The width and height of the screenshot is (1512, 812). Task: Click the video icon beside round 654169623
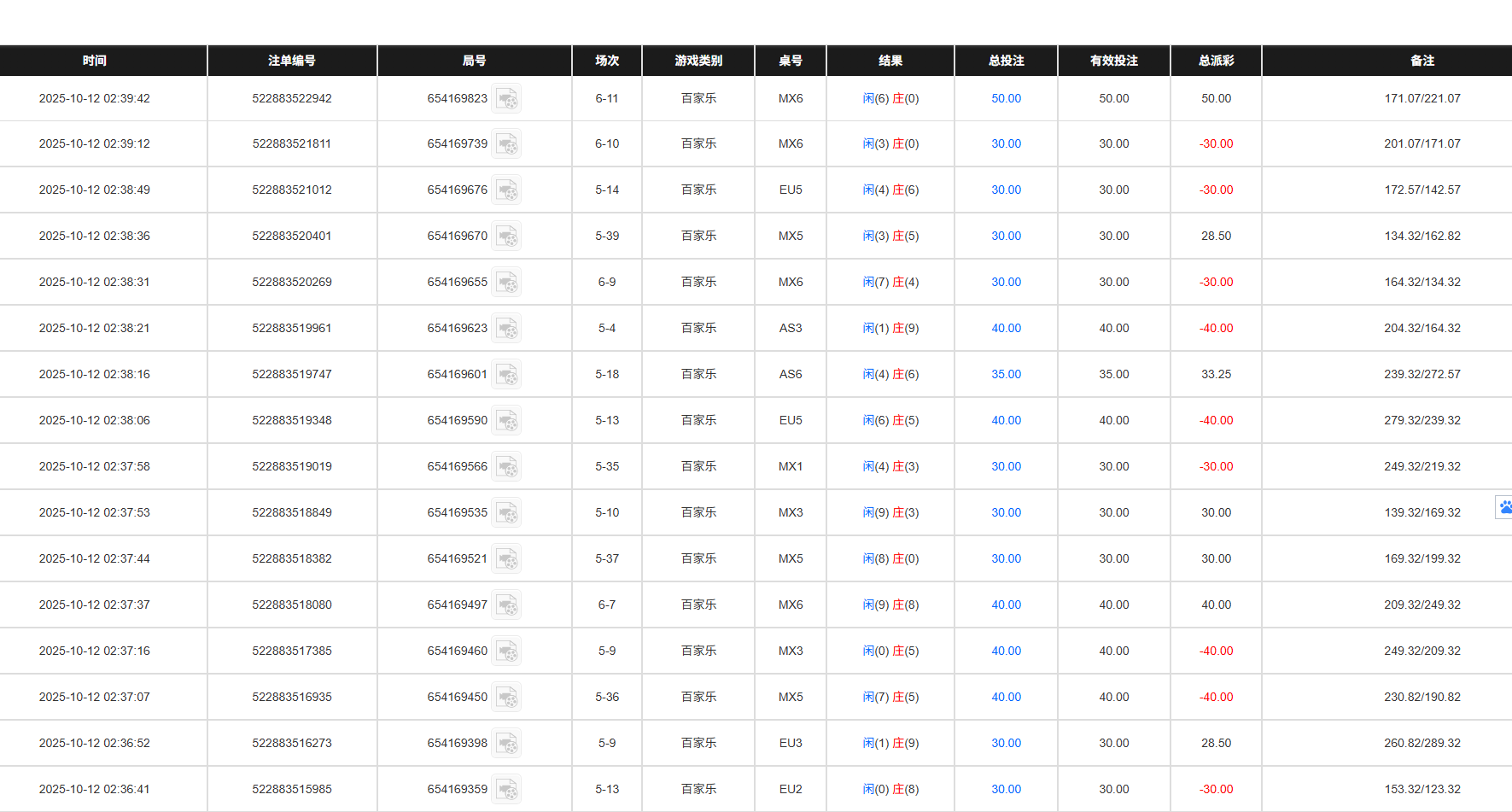pyautogui.click(x=507, y=328)
